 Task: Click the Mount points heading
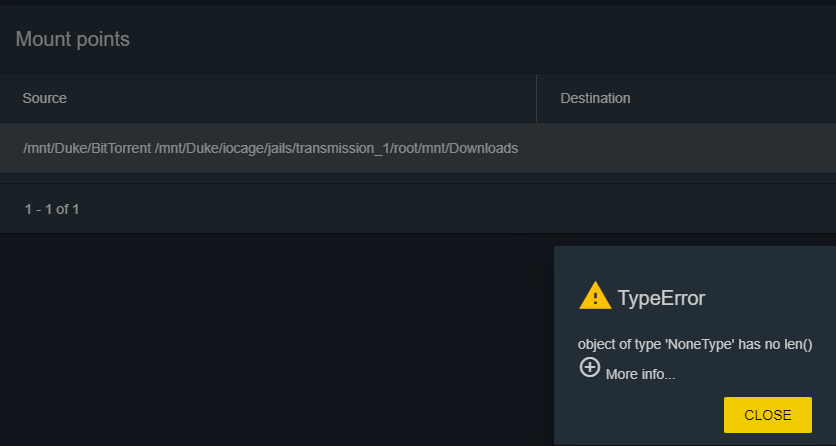[x=73, y=39]
